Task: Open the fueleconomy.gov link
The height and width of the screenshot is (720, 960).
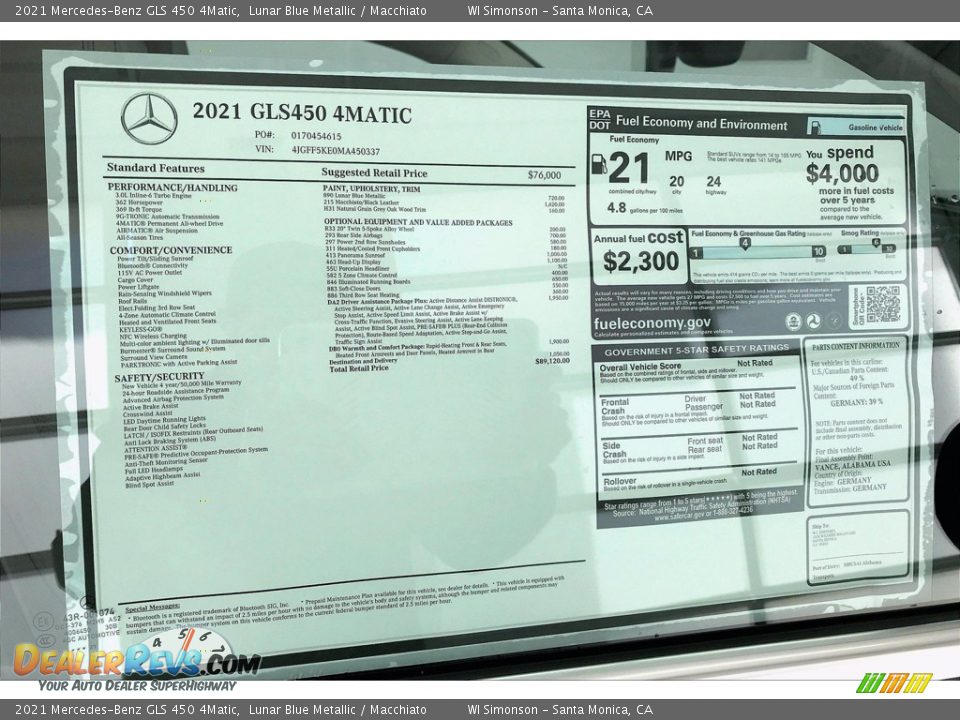Action: [x=652, y=323]
